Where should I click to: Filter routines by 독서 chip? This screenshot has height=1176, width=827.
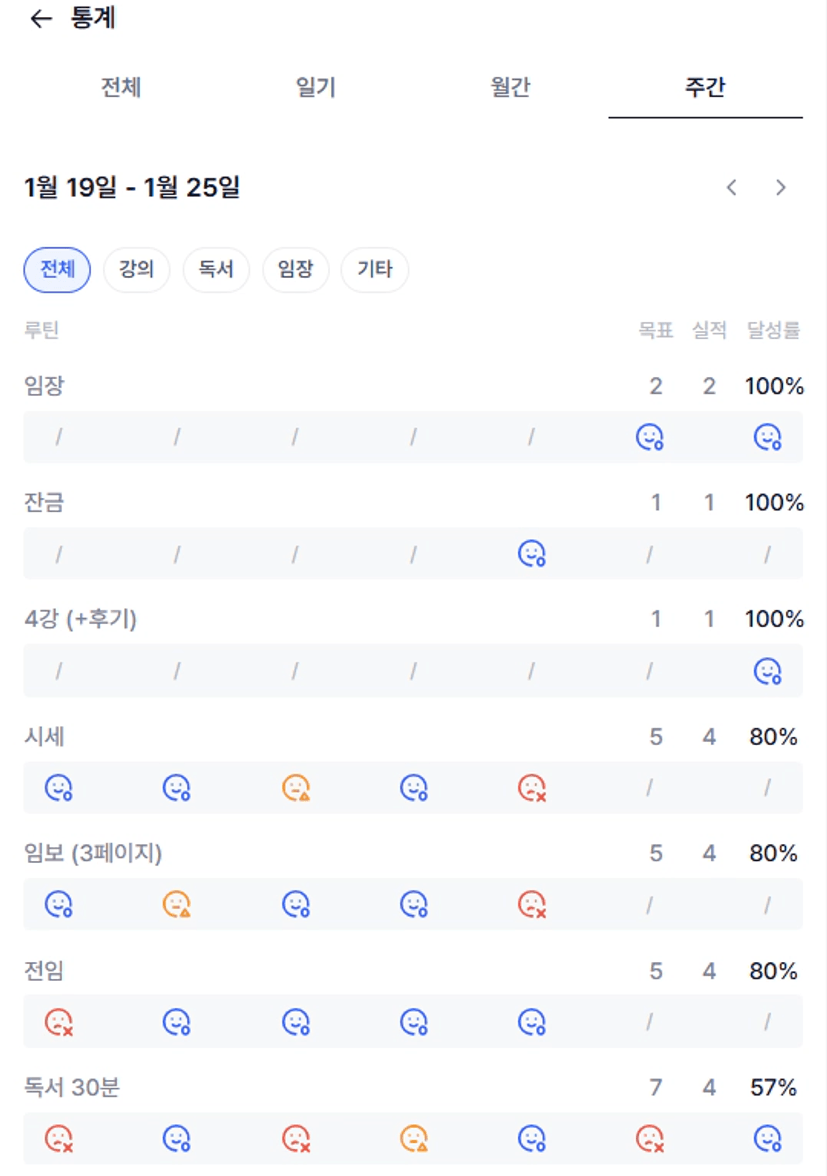(x=216, y=270)
